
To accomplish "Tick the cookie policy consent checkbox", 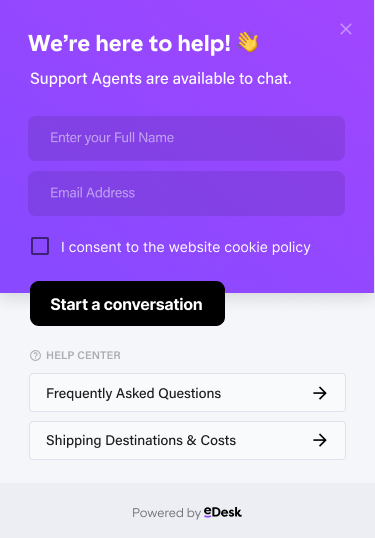I will (40, 246).
